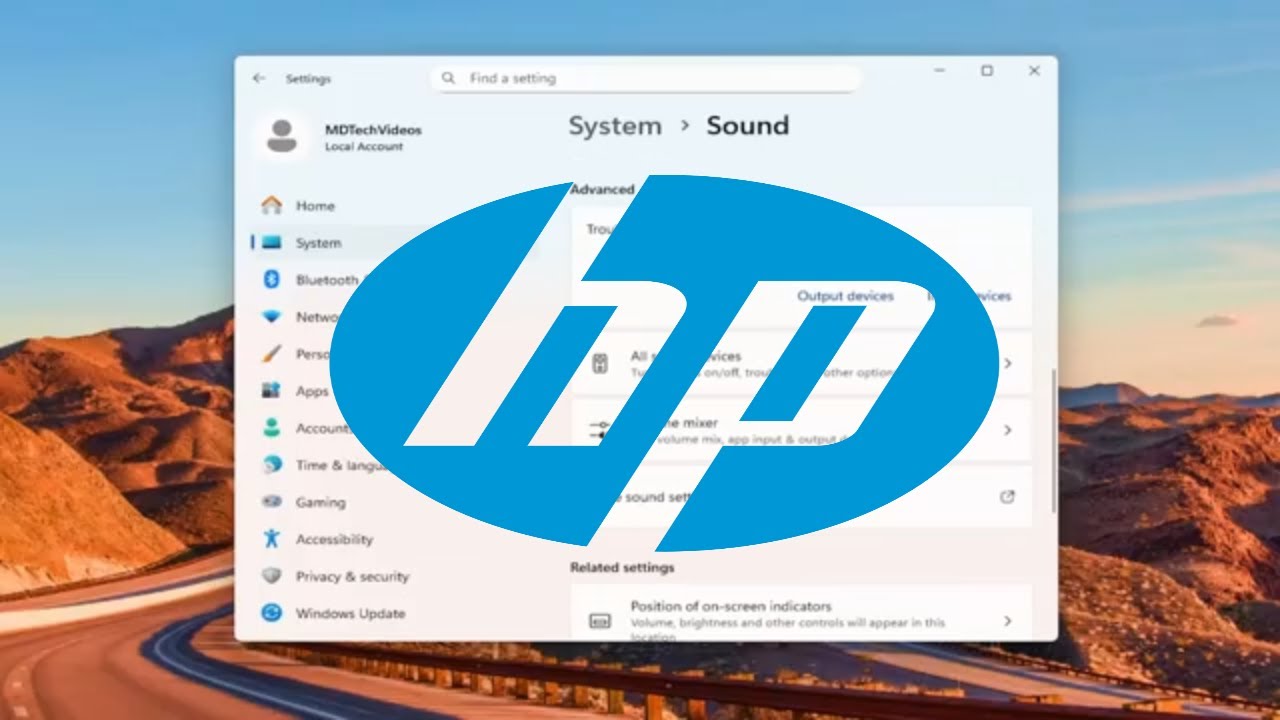Viewport: 1280px width, 720px height.
Task: Click the Windows Update icon
Action: 271,613
